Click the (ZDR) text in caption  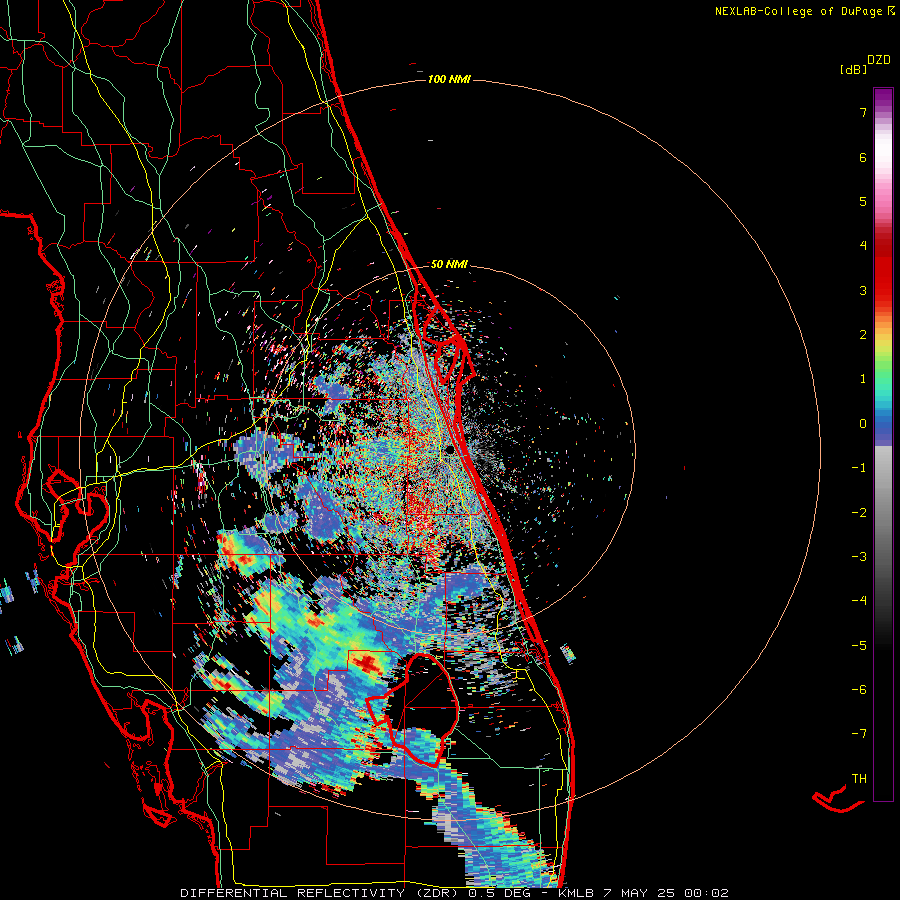[x=435, y=893]
